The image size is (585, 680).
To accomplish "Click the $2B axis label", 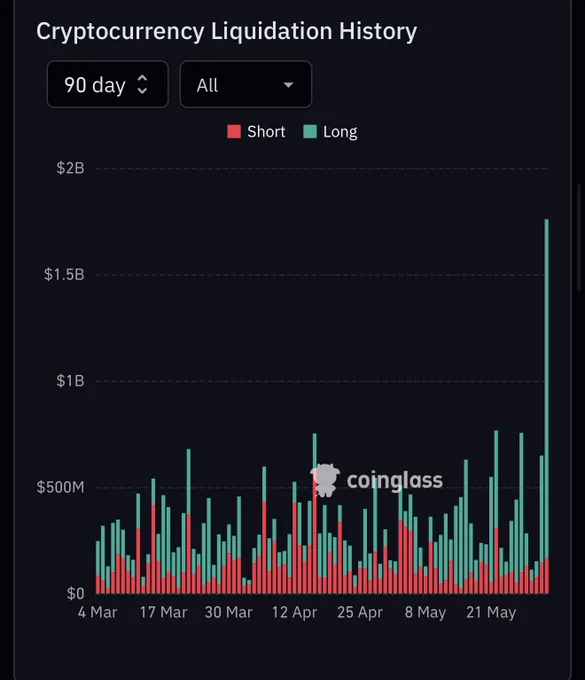I will pos(70,168).
